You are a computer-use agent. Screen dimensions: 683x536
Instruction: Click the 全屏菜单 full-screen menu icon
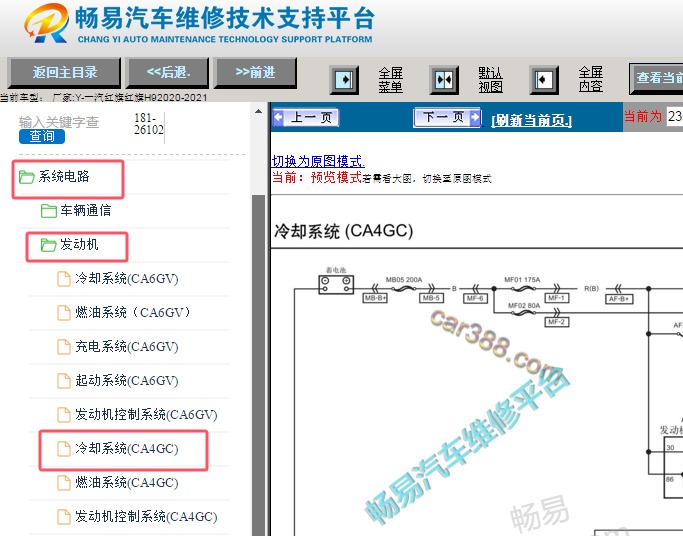(344, 80)
